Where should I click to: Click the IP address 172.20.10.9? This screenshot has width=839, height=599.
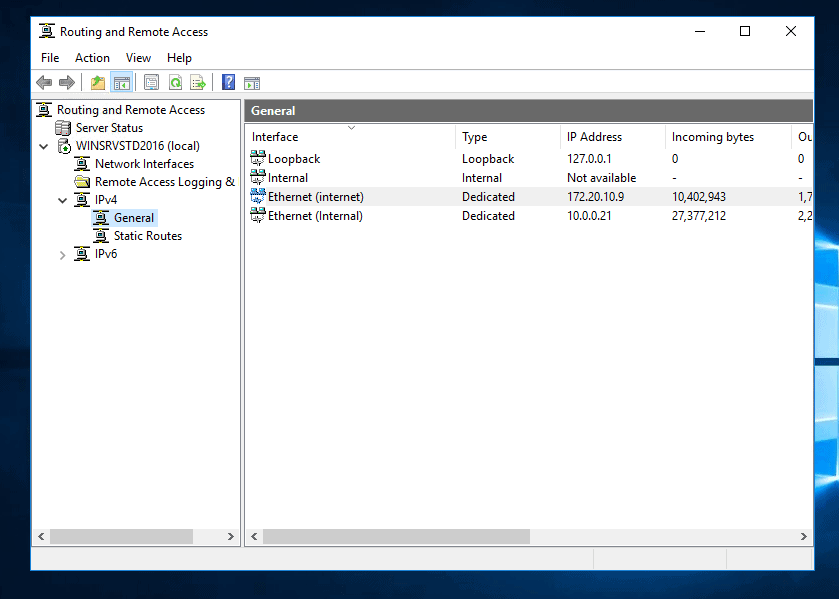(595, 196)
